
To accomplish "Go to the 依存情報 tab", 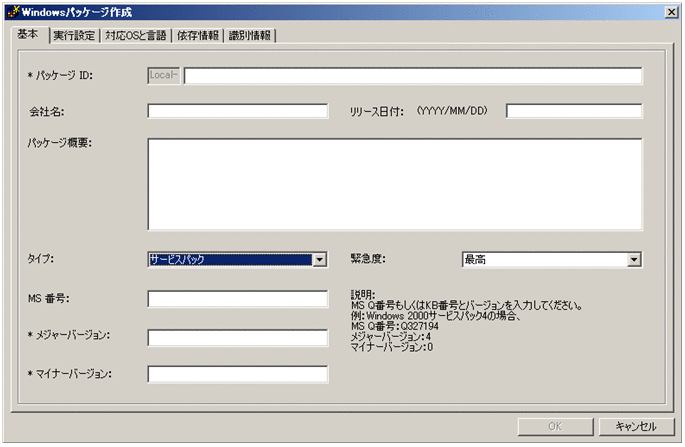I will [197, 36].
